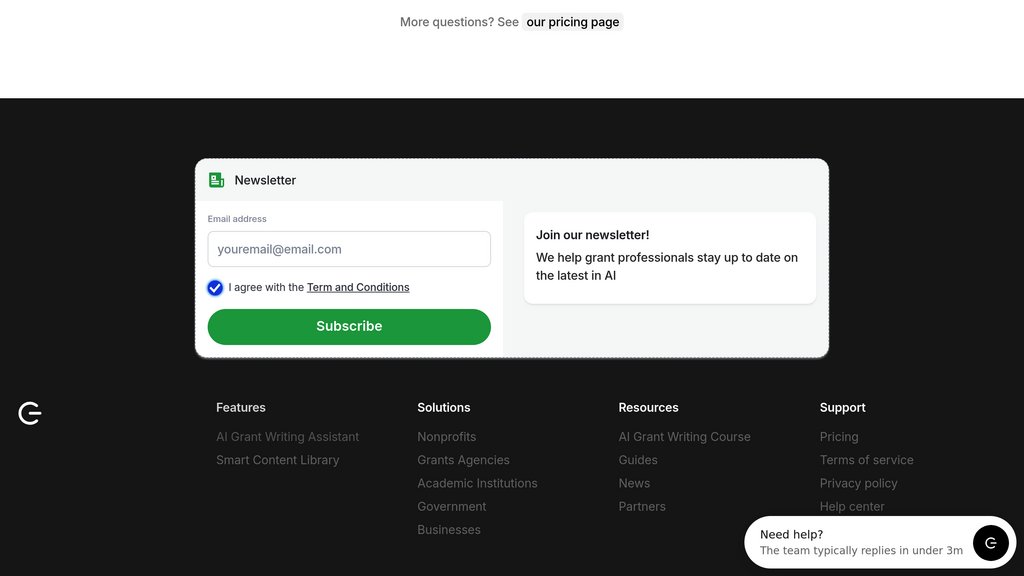This screenshot has height=576, width=1024.
Task: Open Terms of service under Support
Action: tap(866, 460)
